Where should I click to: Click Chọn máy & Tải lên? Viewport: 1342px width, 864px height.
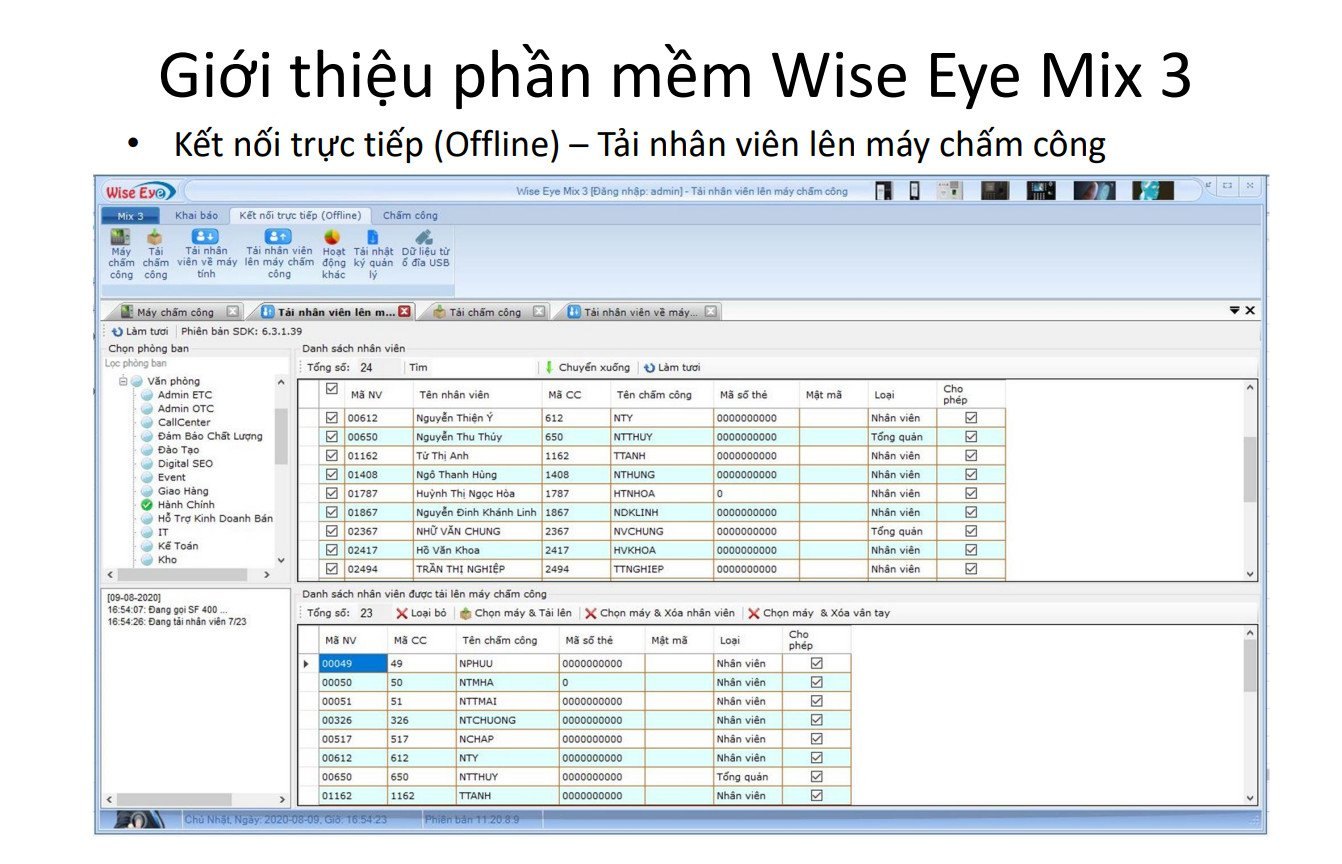click(x=516, y=613)
